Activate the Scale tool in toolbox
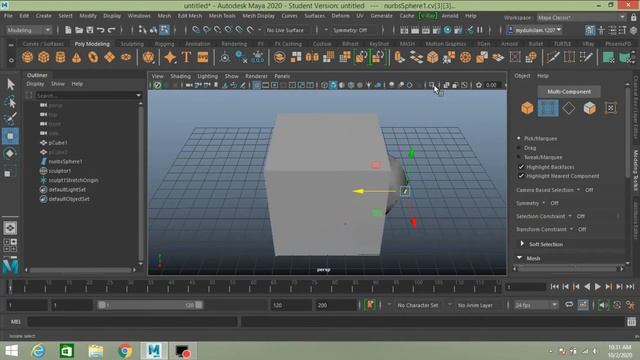640x360 pixels. (x=8, y=173)
